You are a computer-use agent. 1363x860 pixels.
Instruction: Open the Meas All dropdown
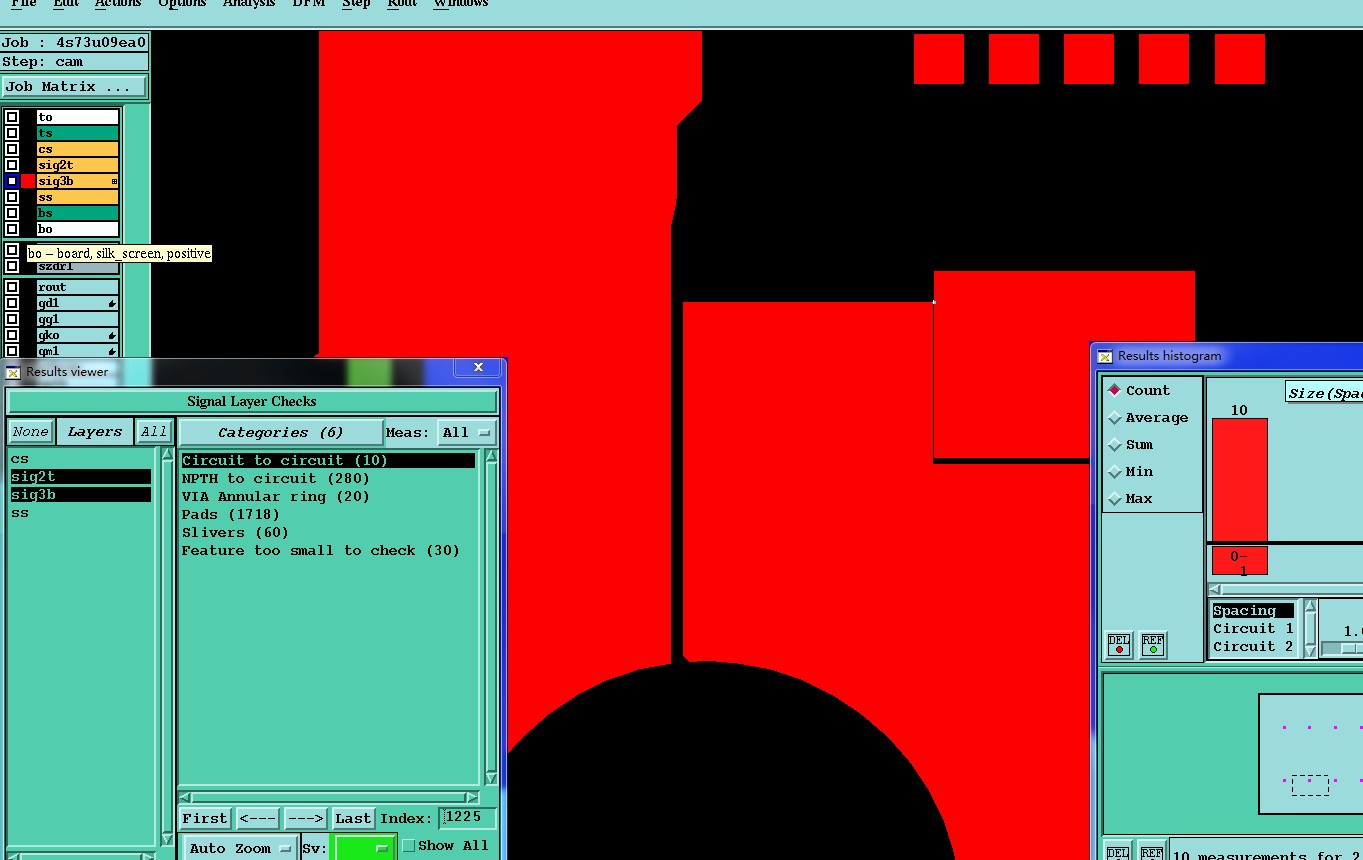click(467, 433)
